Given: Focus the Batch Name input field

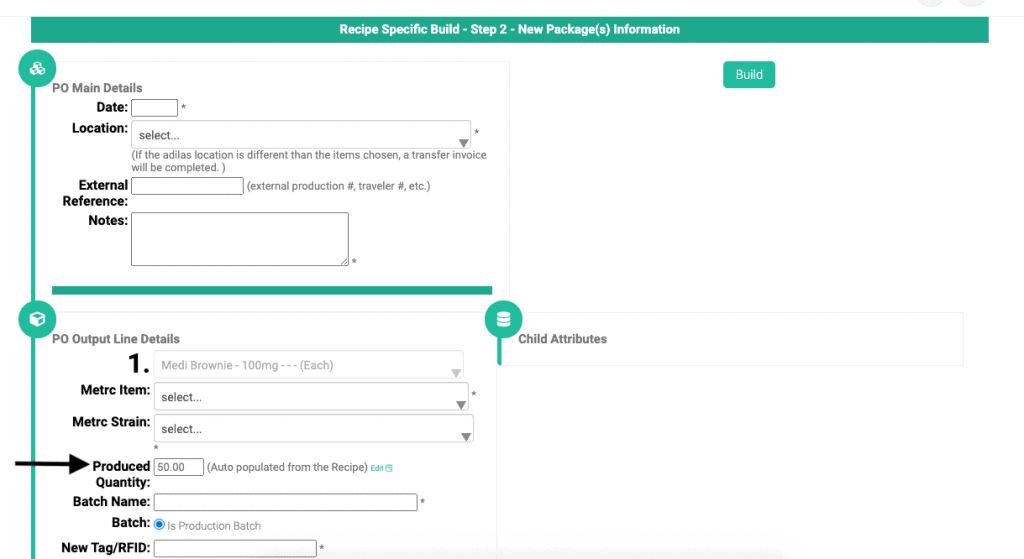Looking at the screenshot, I should click(x=285, y=502).
